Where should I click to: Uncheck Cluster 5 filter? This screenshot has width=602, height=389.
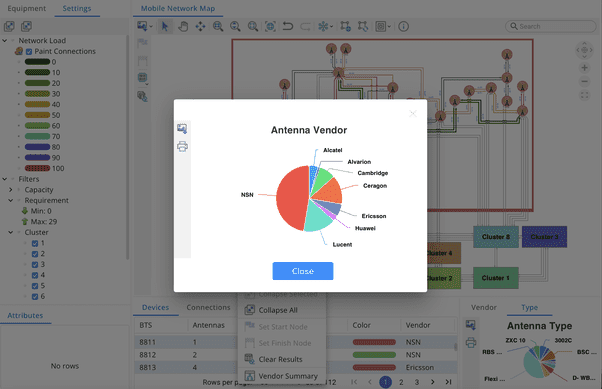tap(35, 286)
